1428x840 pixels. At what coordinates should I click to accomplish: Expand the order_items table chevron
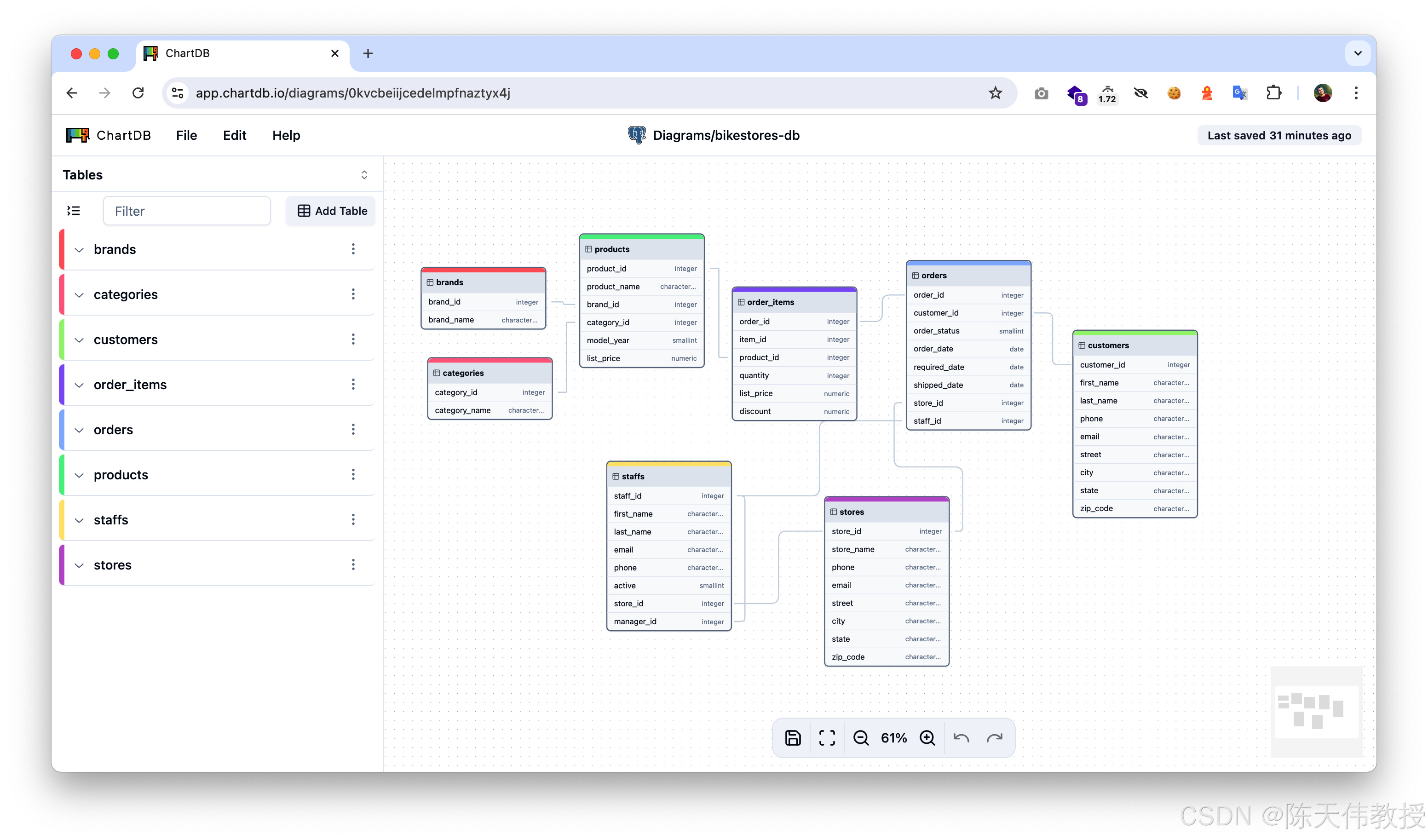coord(79,385)
